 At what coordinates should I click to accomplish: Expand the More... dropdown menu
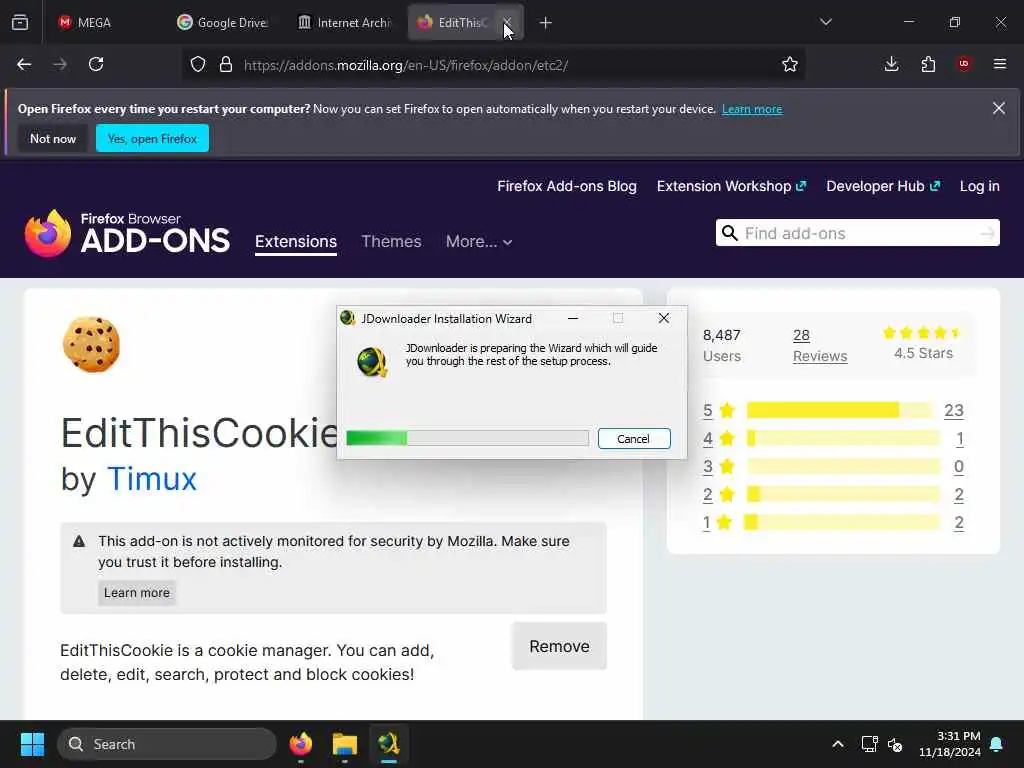click(479, 242)
